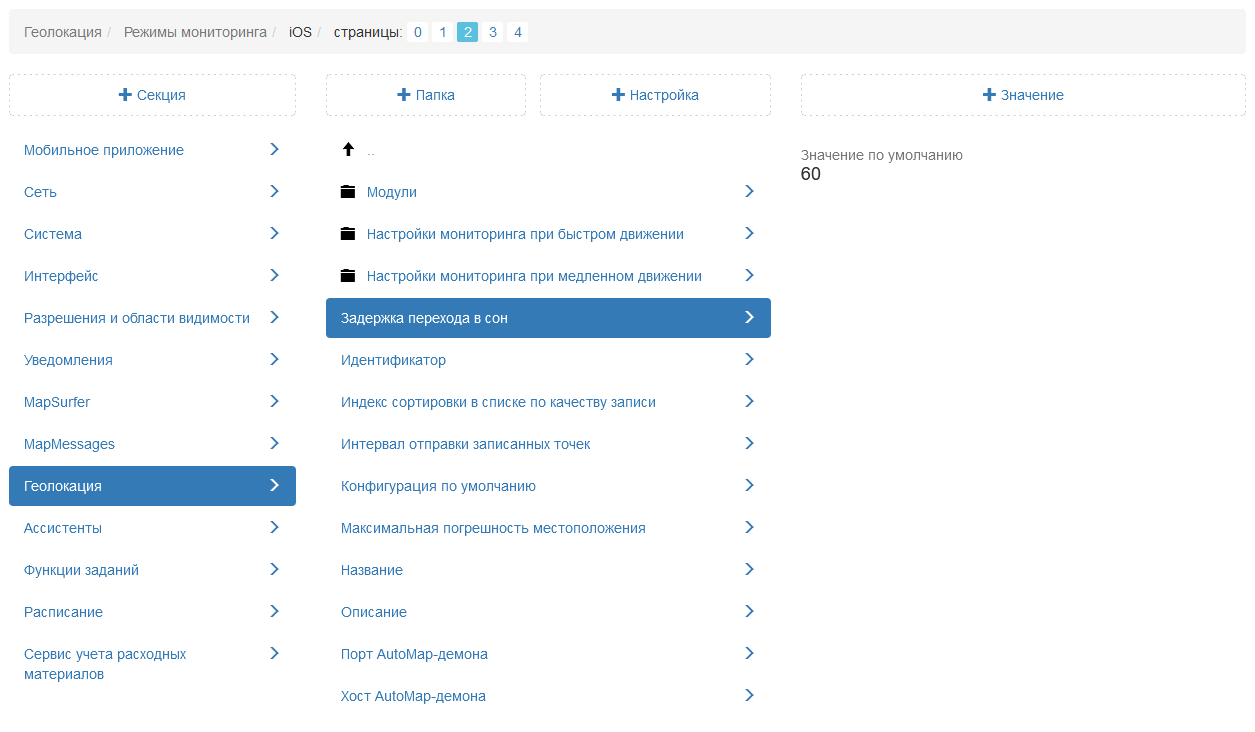Click folder icon of Настройки мониторинга при быстром движении
This screenshot has width=1255, height=732.
[348, 234]
